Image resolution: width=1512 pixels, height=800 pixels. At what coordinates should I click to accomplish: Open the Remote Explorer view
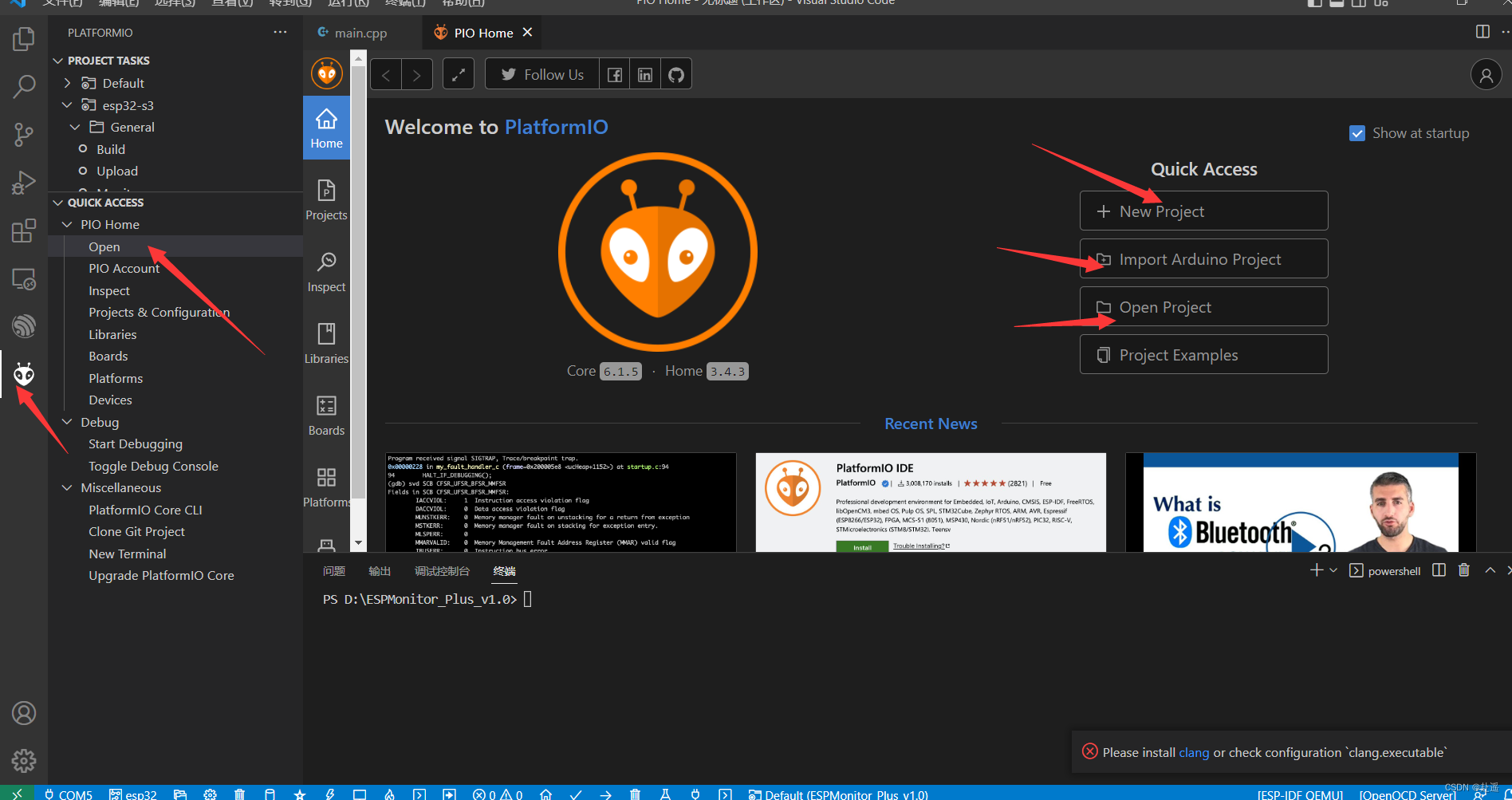24,278
